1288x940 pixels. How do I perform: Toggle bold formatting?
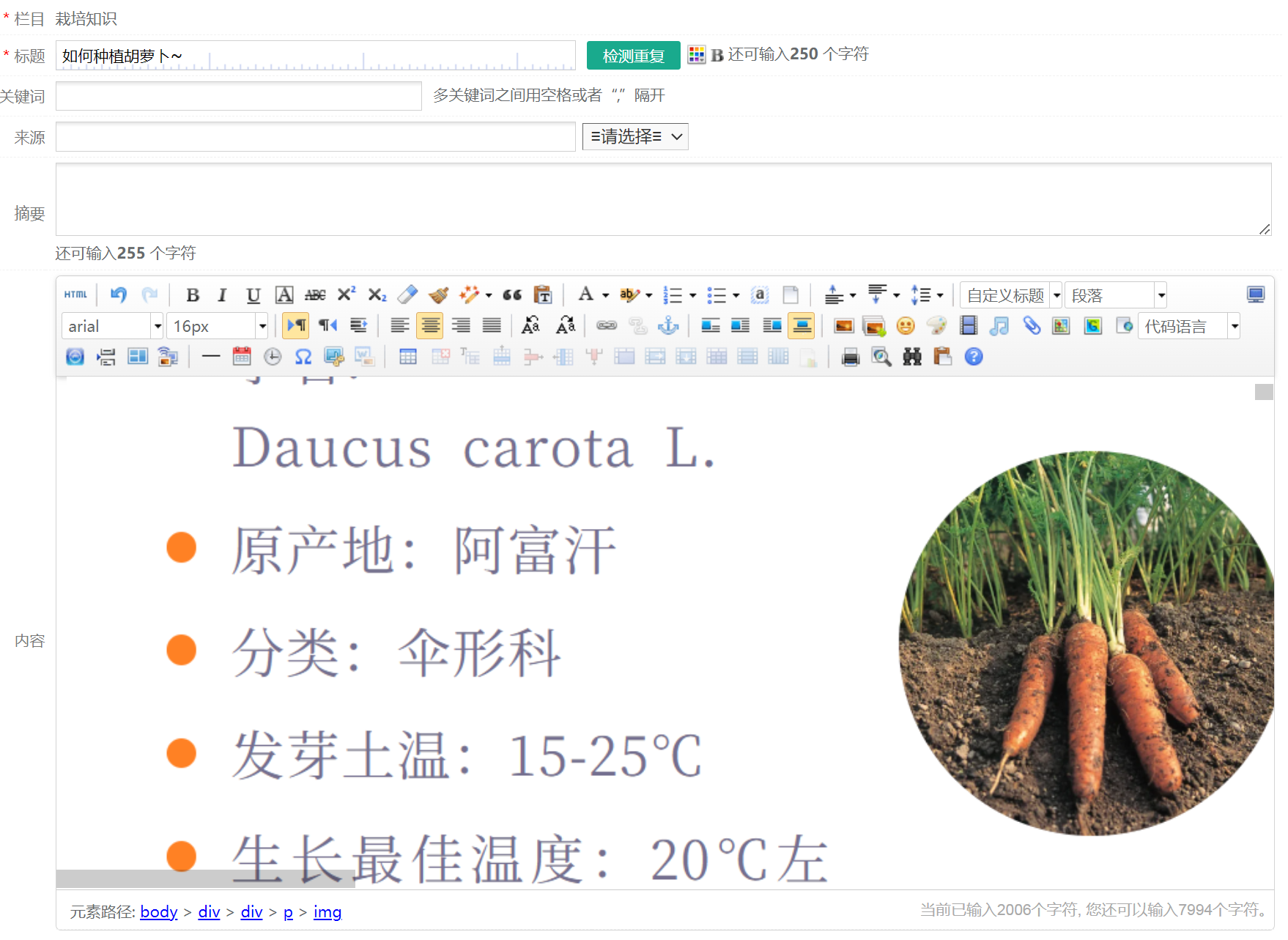click(193, 295)
